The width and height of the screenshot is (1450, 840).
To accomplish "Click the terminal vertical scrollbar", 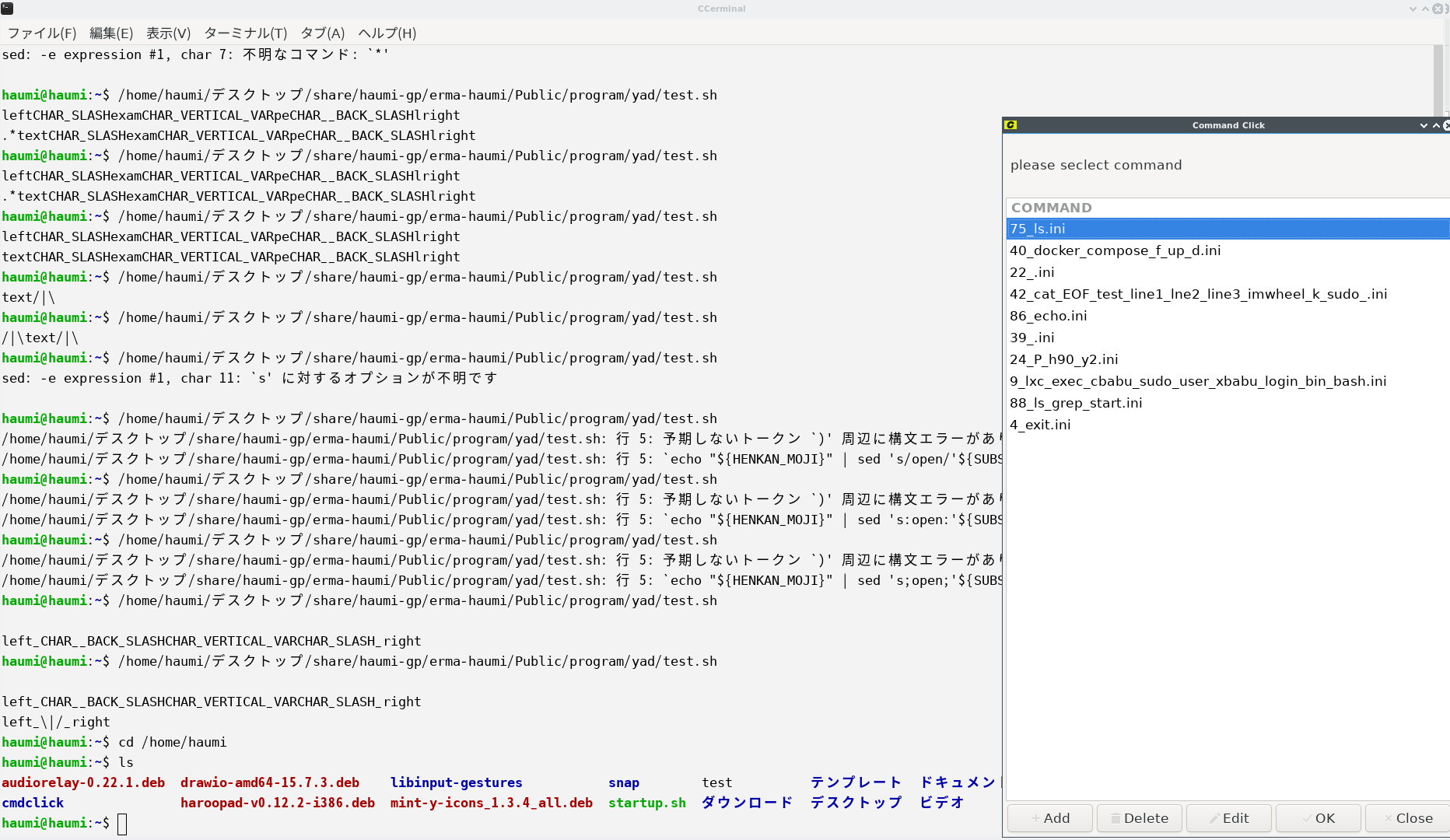I will tap(1438, 81).
